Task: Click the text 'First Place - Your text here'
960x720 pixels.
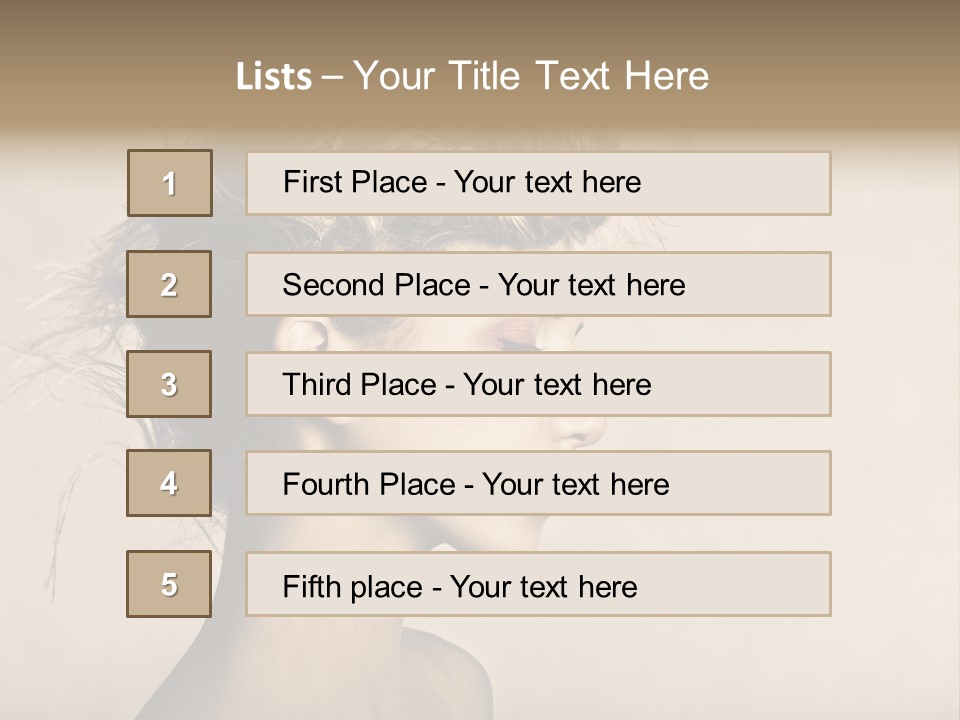Action: coord(462,182)
